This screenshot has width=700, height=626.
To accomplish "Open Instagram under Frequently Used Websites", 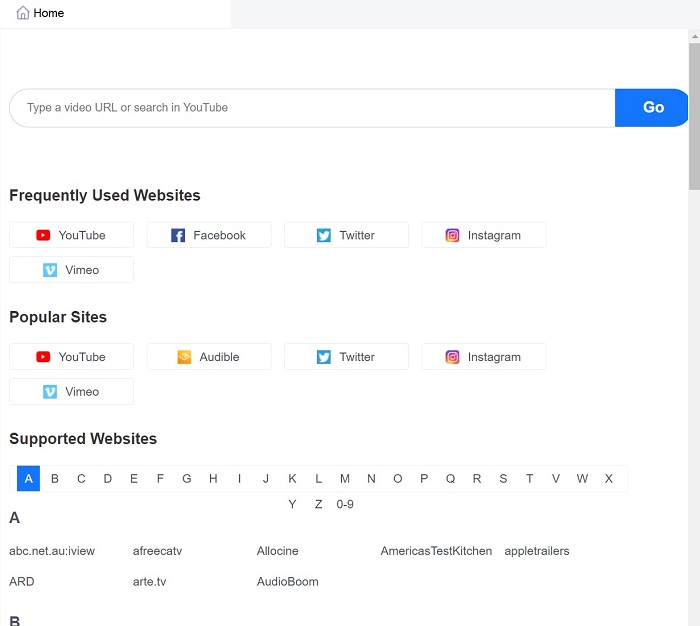I will click(484, 235).
